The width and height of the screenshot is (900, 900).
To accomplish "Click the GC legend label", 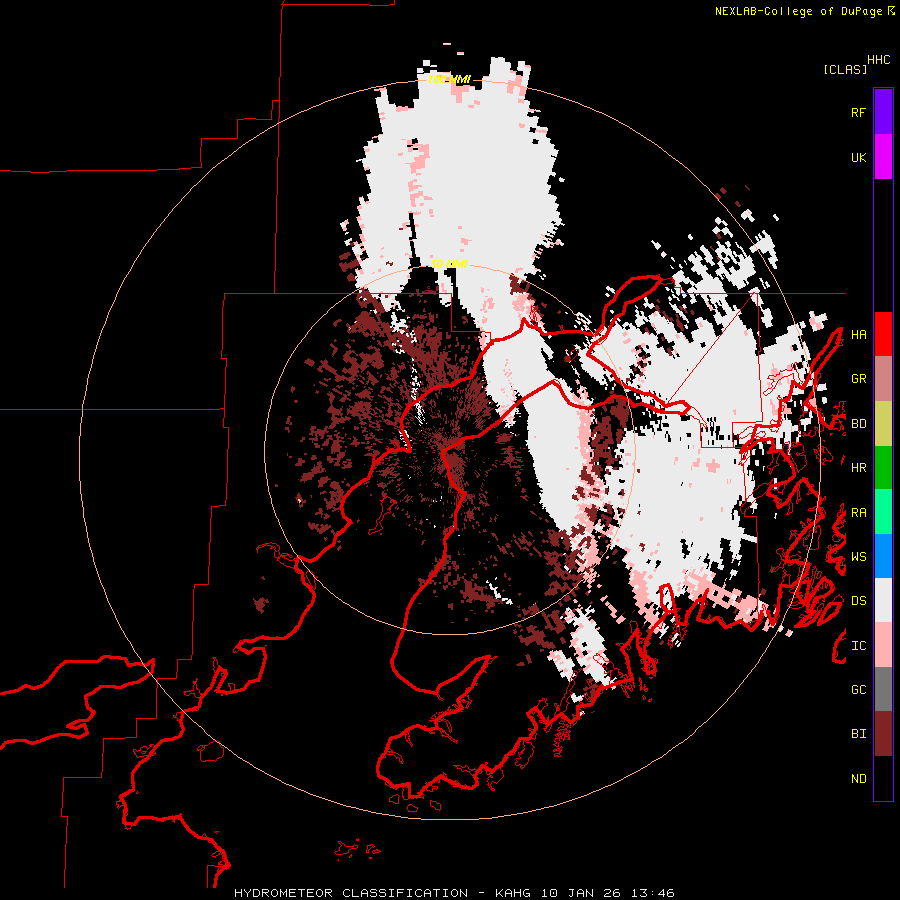I will (858, 690).
